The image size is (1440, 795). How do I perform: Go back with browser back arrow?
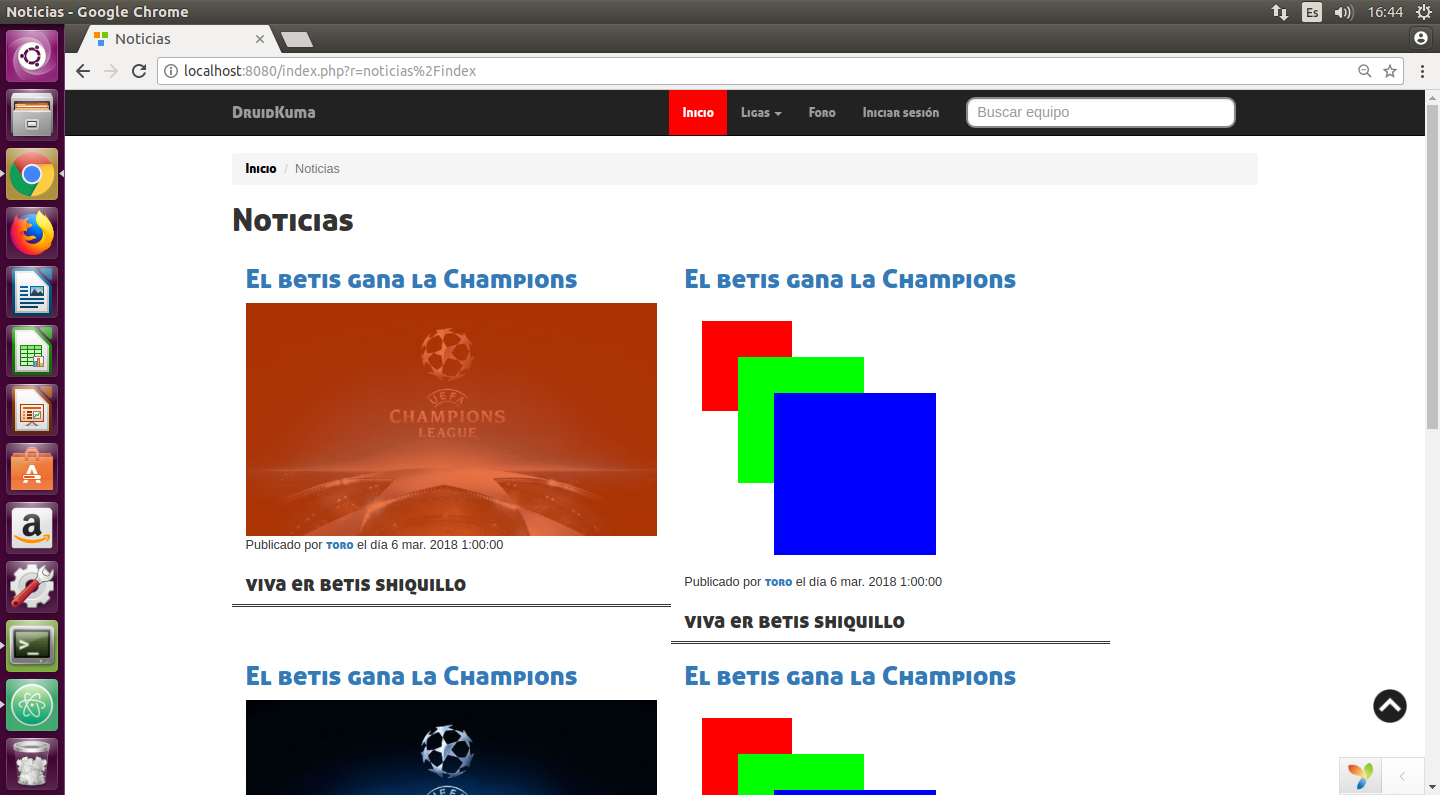pos(83,71)
